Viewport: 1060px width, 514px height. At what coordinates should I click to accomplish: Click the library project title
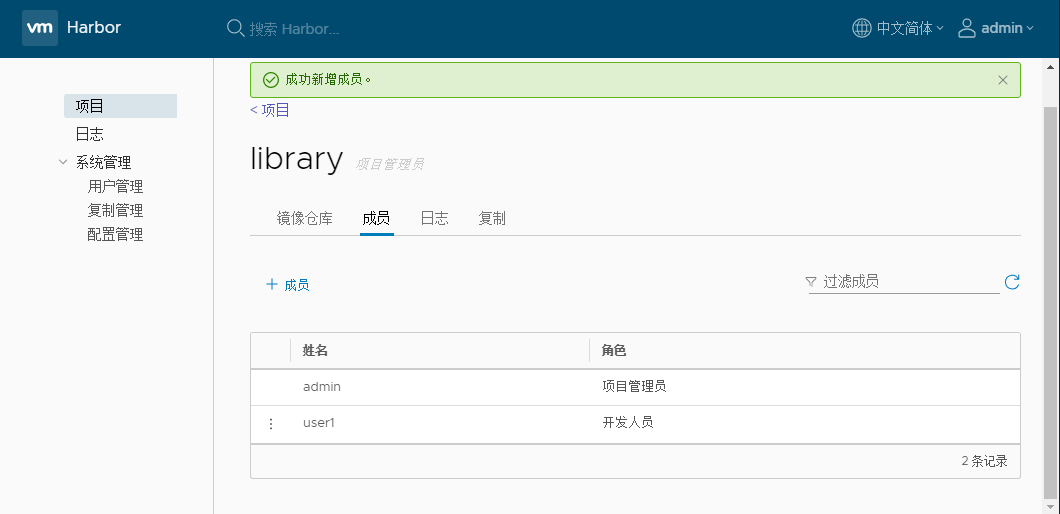point(297,159)
